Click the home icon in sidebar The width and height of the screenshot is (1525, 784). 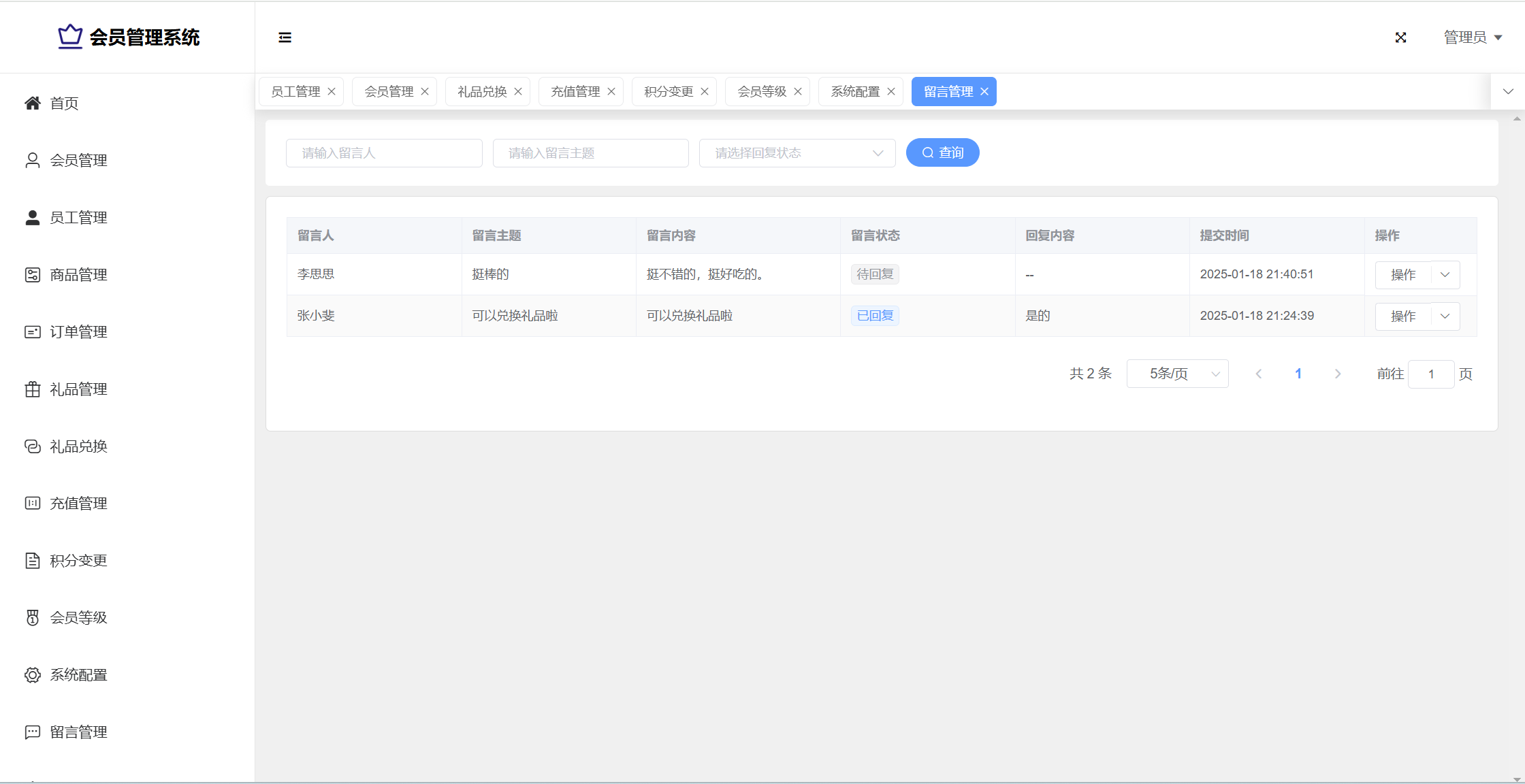tap(33, 103)
